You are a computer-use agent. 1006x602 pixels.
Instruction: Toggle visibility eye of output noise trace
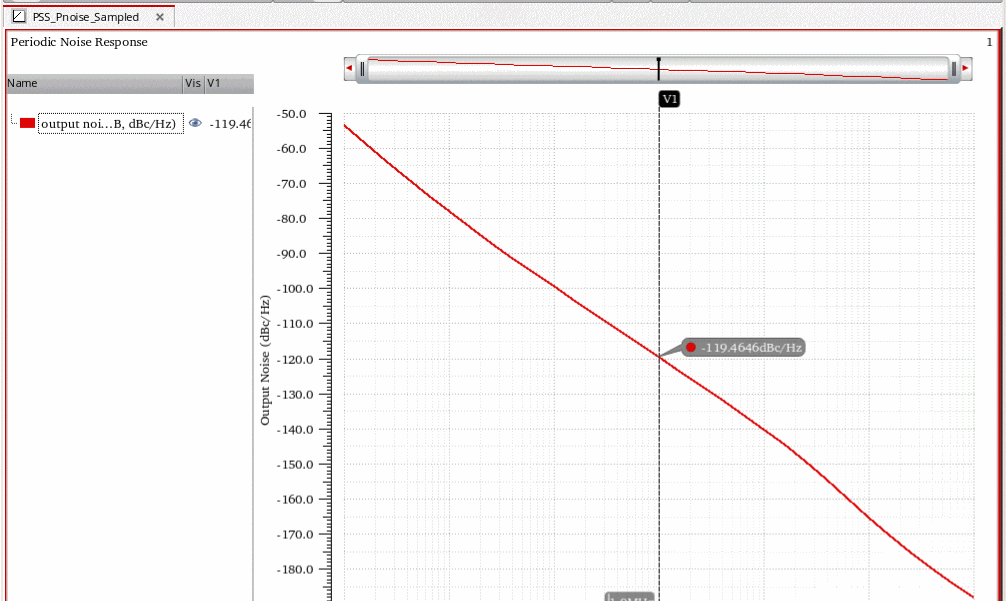click(x=195, y=123)
